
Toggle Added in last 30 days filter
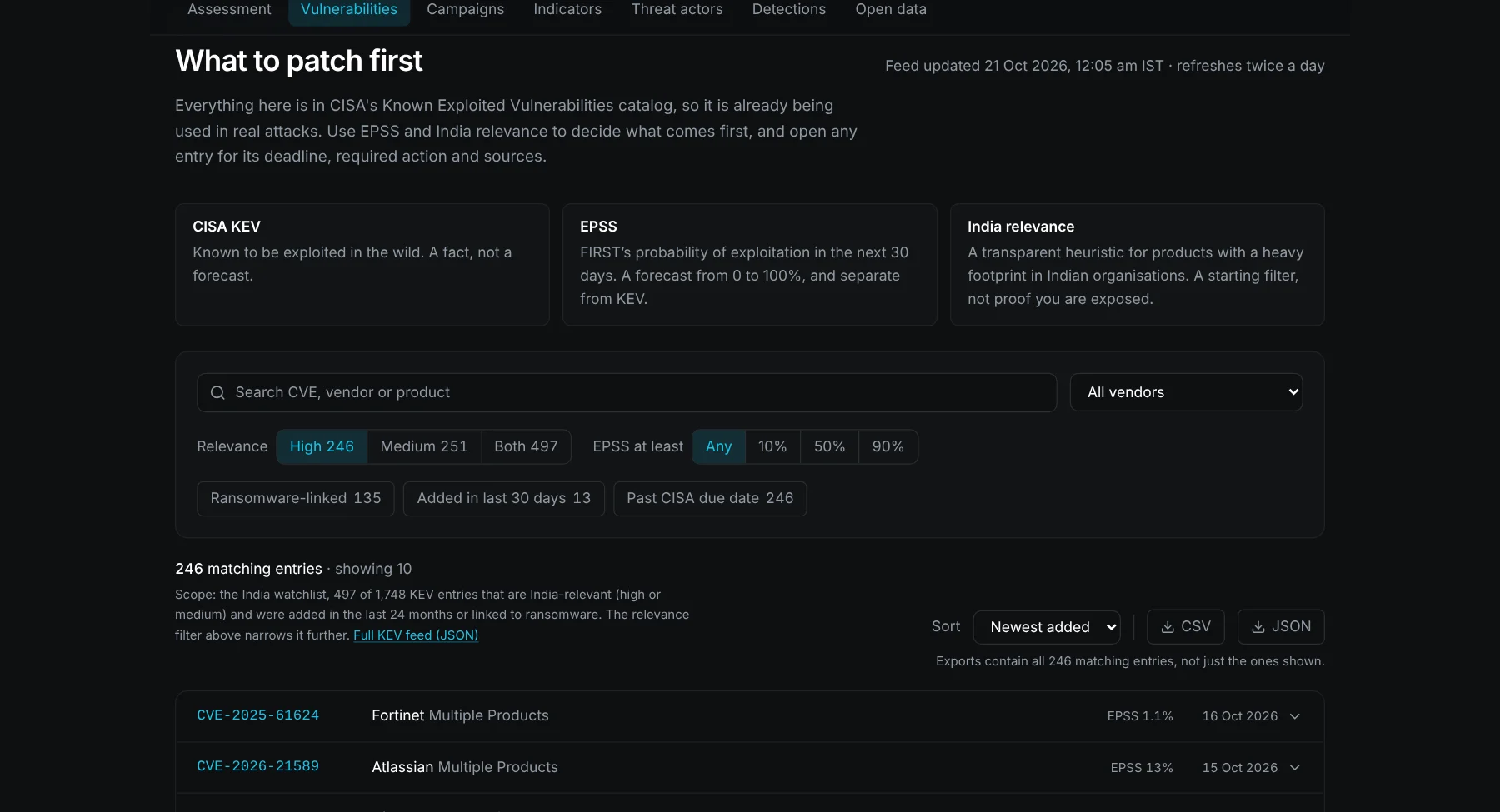point(504,498)
